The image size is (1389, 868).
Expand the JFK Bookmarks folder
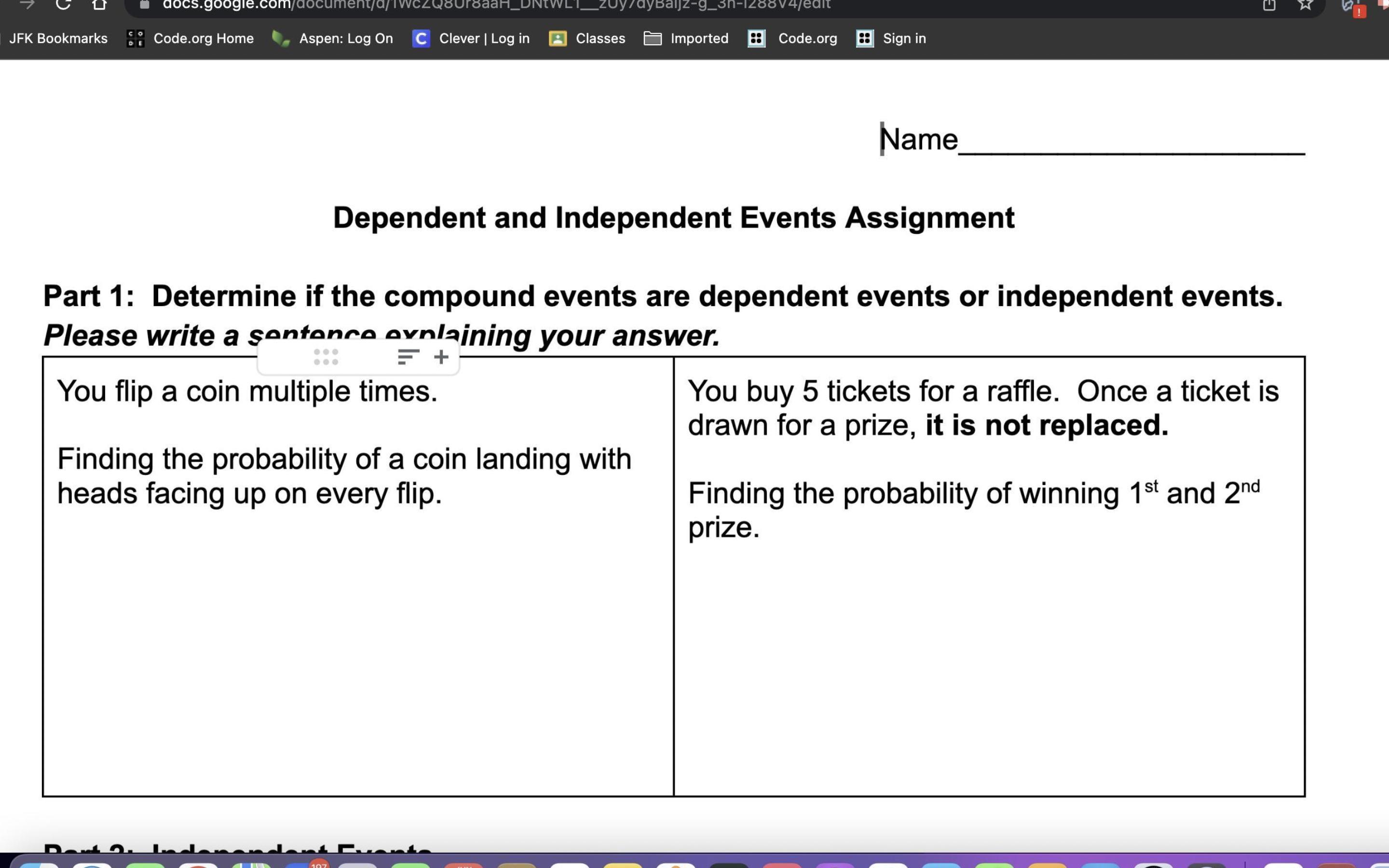(57, 39)
